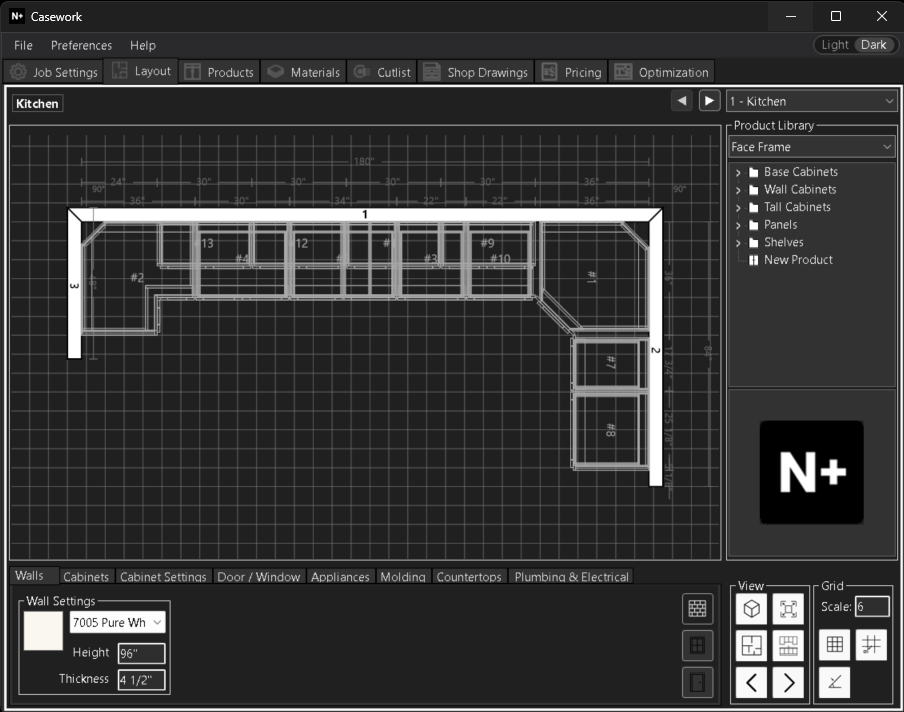Click the door tool icon

click(x=697, y=683)
